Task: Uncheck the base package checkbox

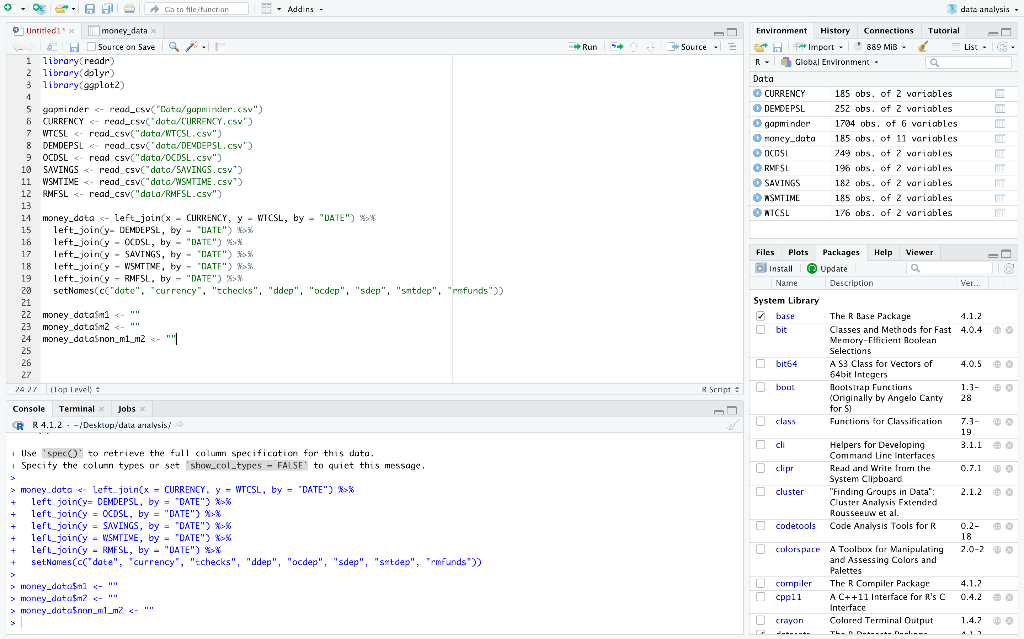Action: [x=761, y=316]
